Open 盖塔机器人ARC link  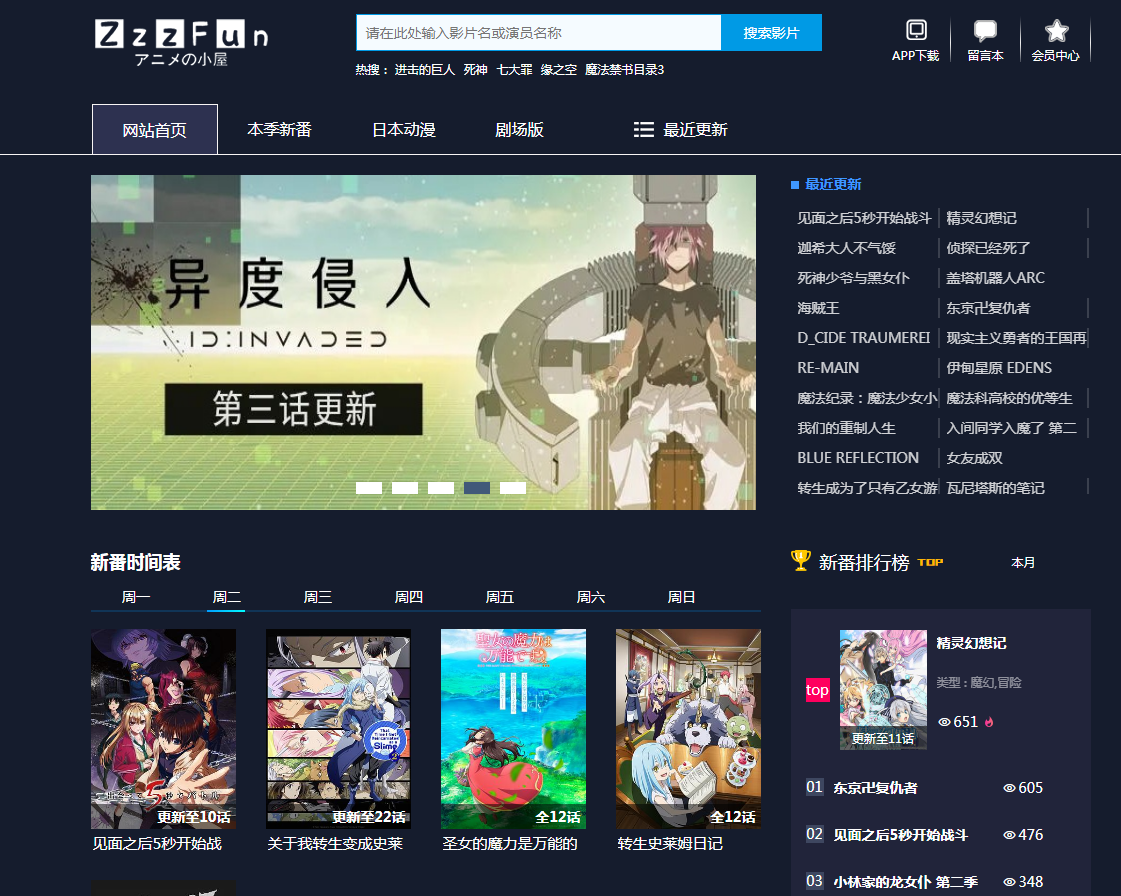tap(995, 278)
